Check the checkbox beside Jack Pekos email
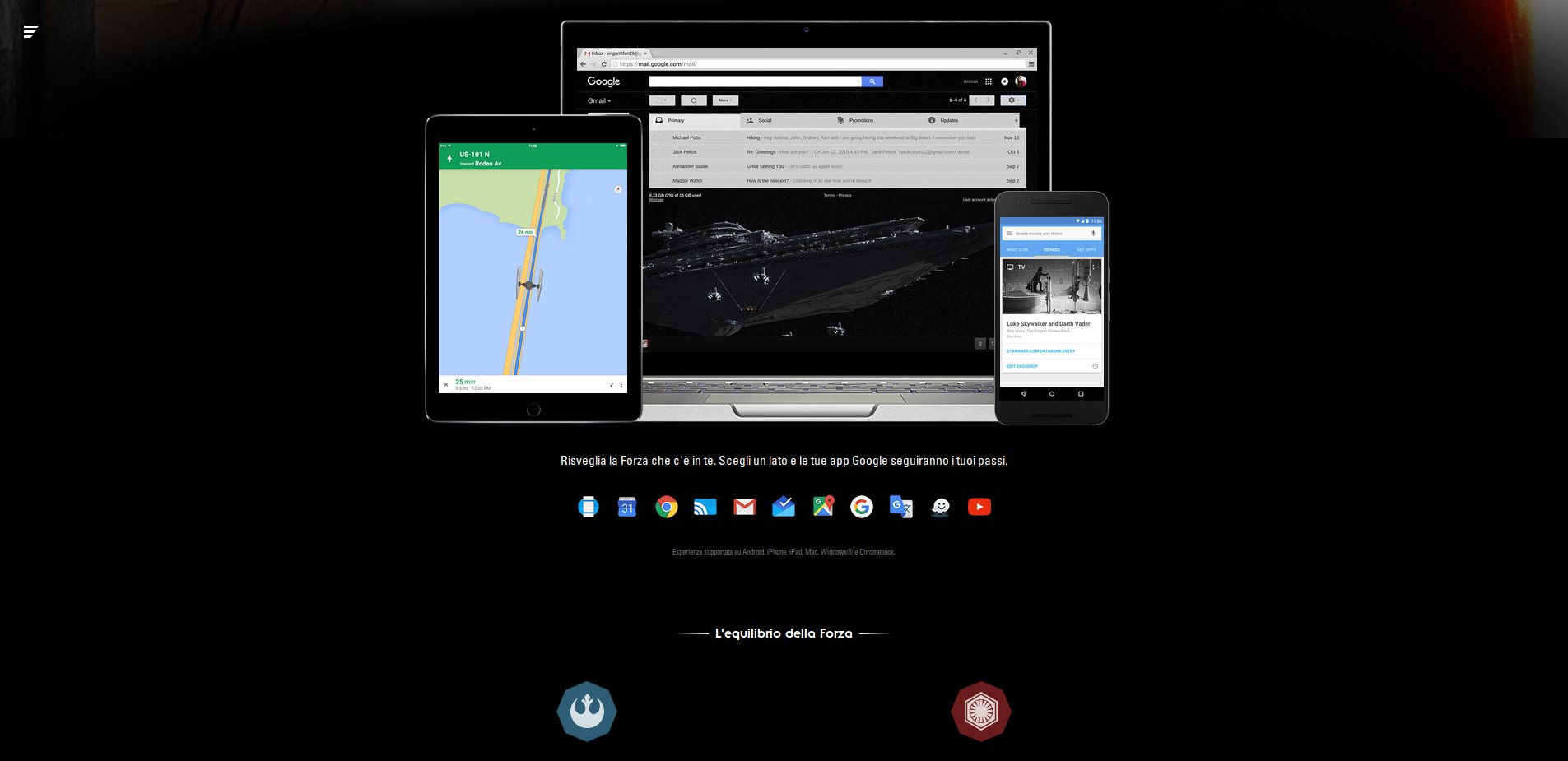 [x=656, y=152]
